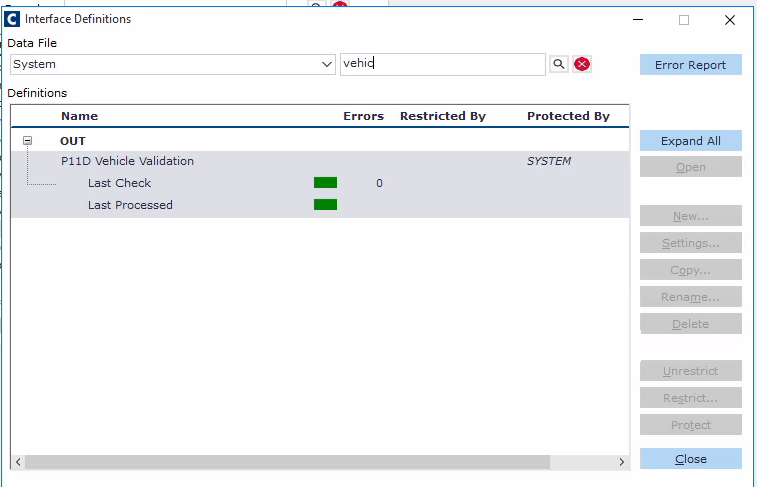Click the Restrict... button
The height and width of the screenshot is (487, 757).
pyautogui.click(x=690, y=398)
